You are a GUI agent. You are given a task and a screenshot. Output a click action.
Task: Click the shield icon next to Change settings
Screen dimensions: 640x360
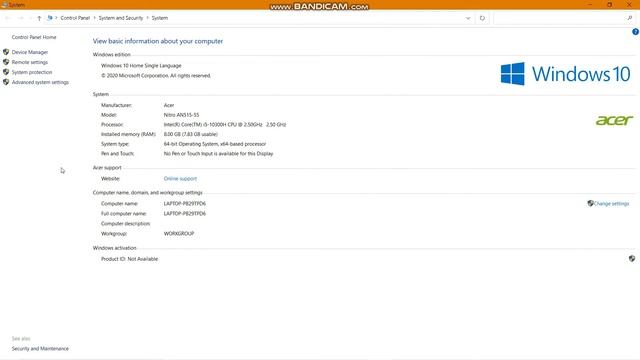pyautogui.click(x=590, y=203)
